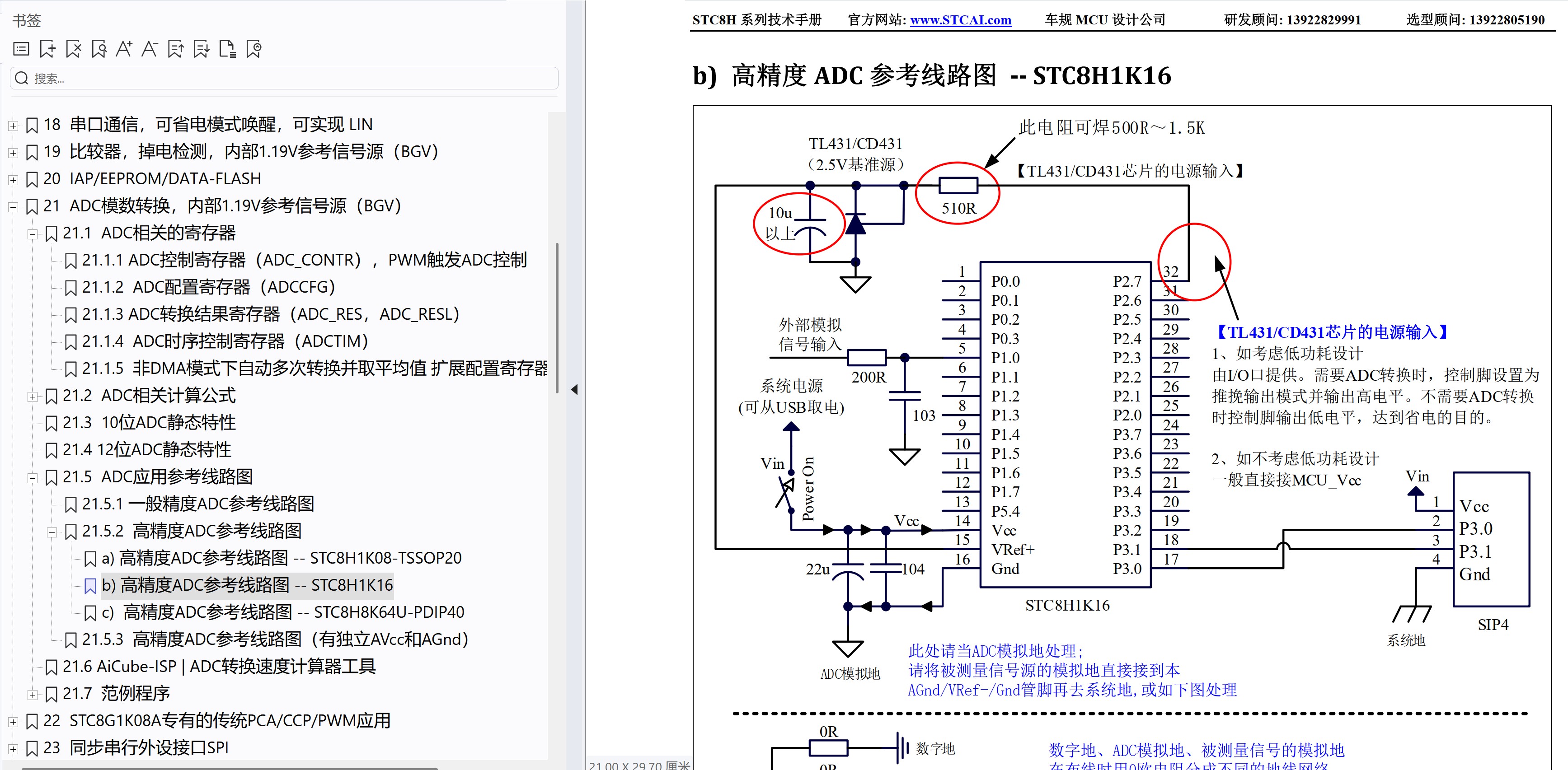Open bookmark 21.1.3 ADC转换结果寄存器
The image size is (1568, 770).
click(x=271, y=314)
